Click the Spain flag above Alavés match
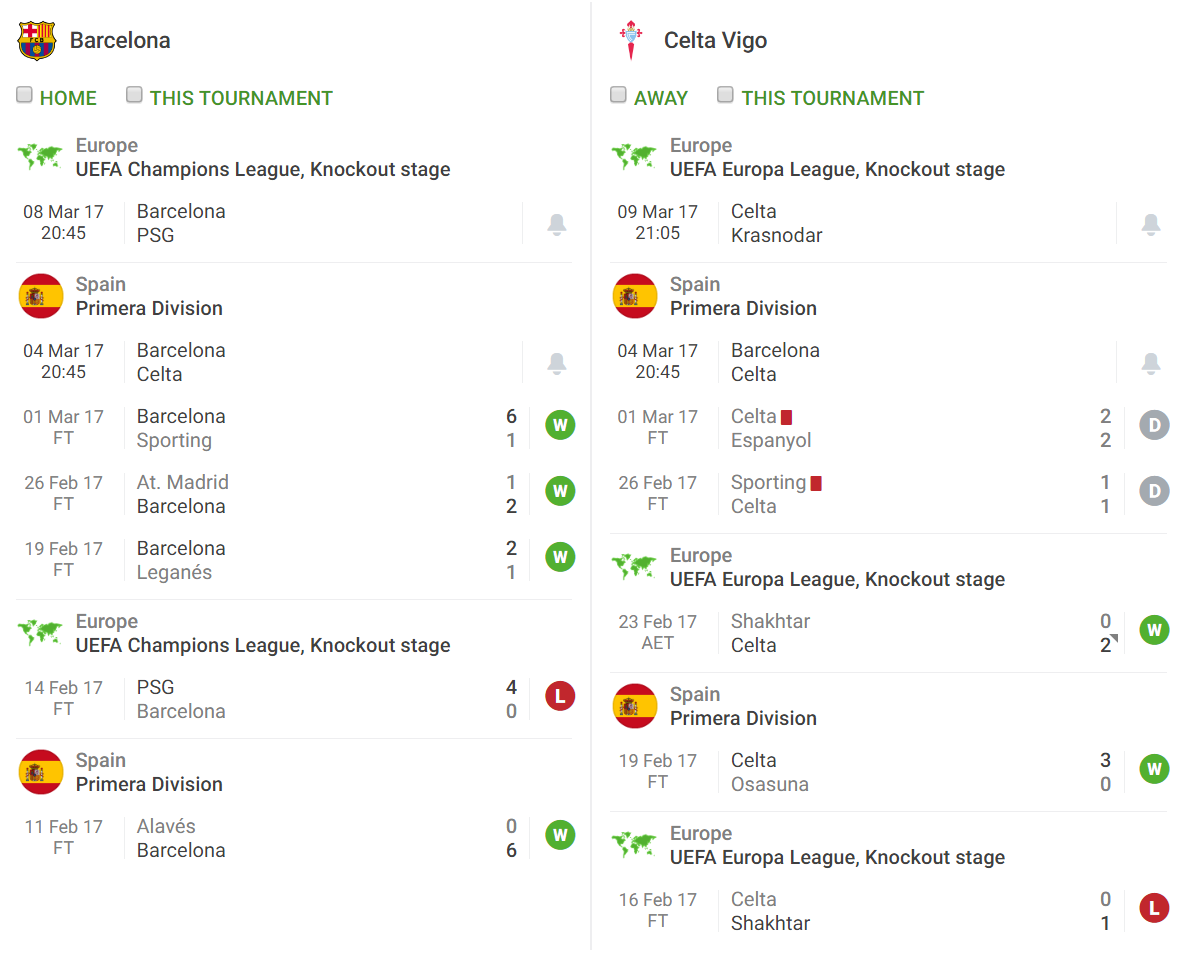 point(41,772)
